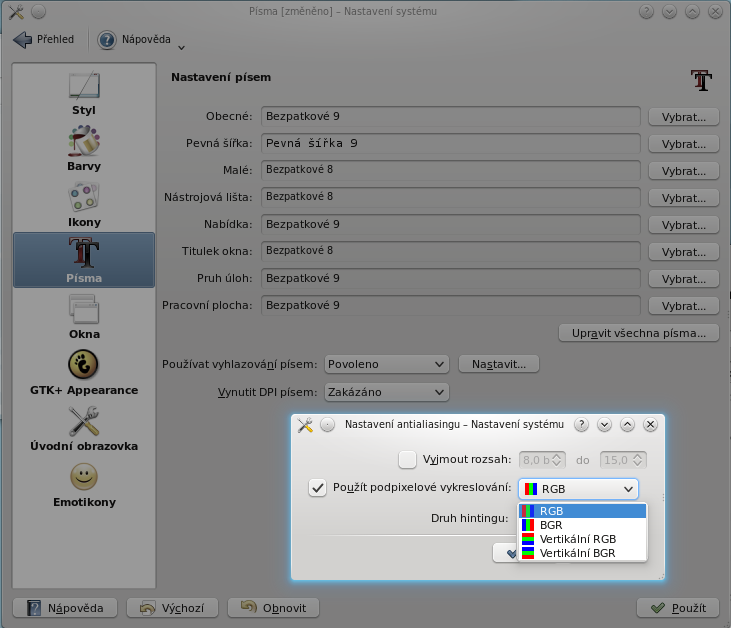Open the Styl settings category

point(84,93)
